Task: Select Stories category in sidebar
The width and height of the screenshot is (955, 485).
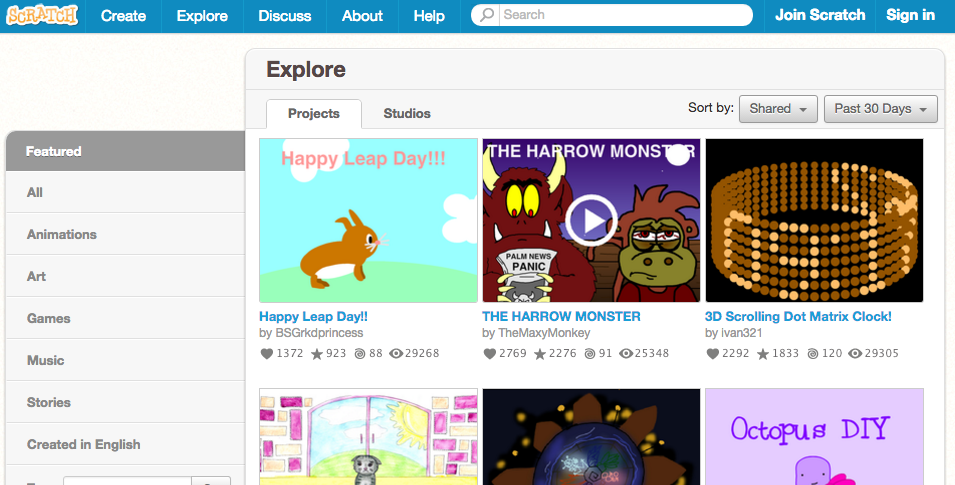Action: 125,403
